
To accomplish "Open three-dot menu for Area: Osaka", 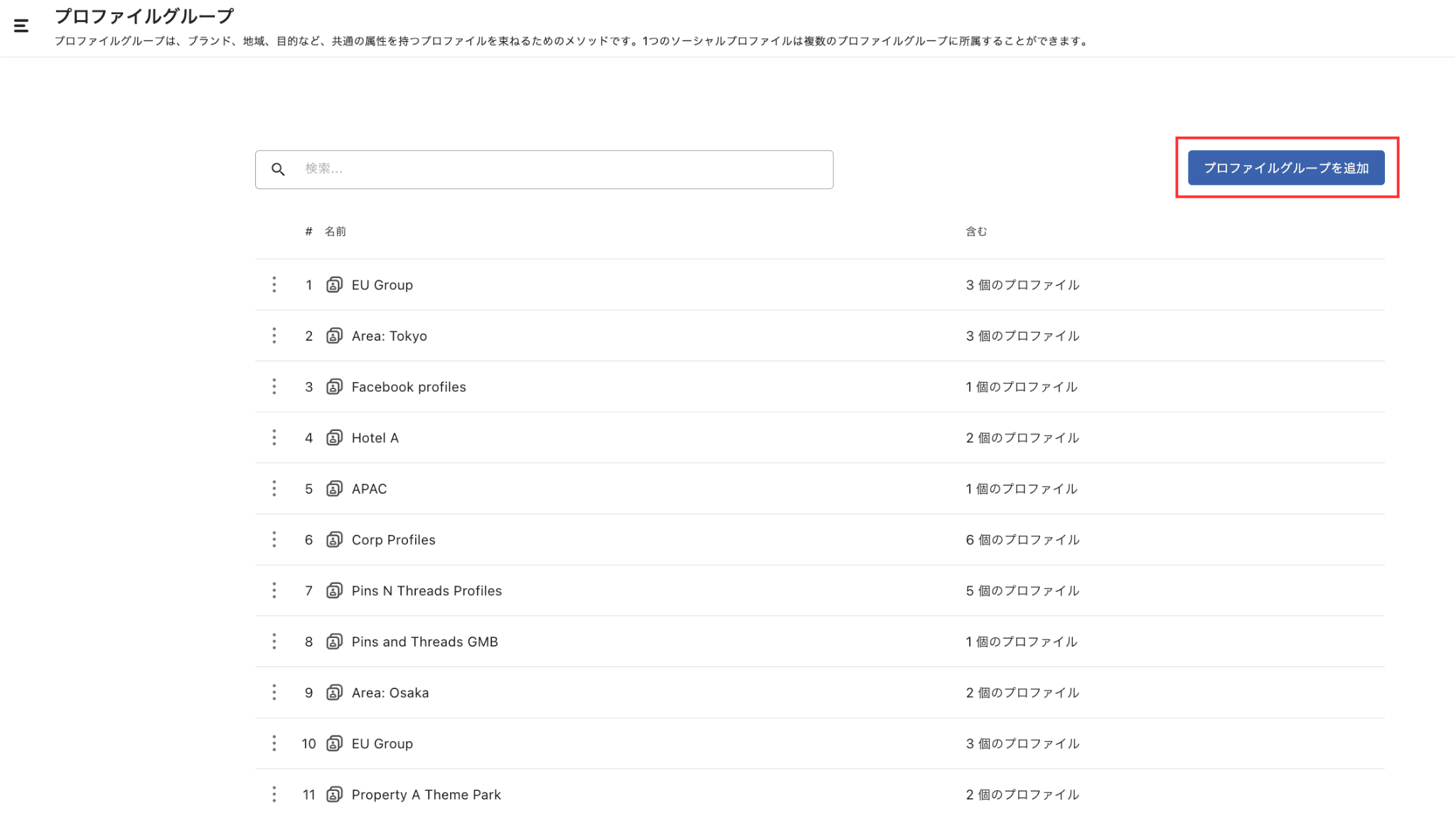I will [274, 693].
